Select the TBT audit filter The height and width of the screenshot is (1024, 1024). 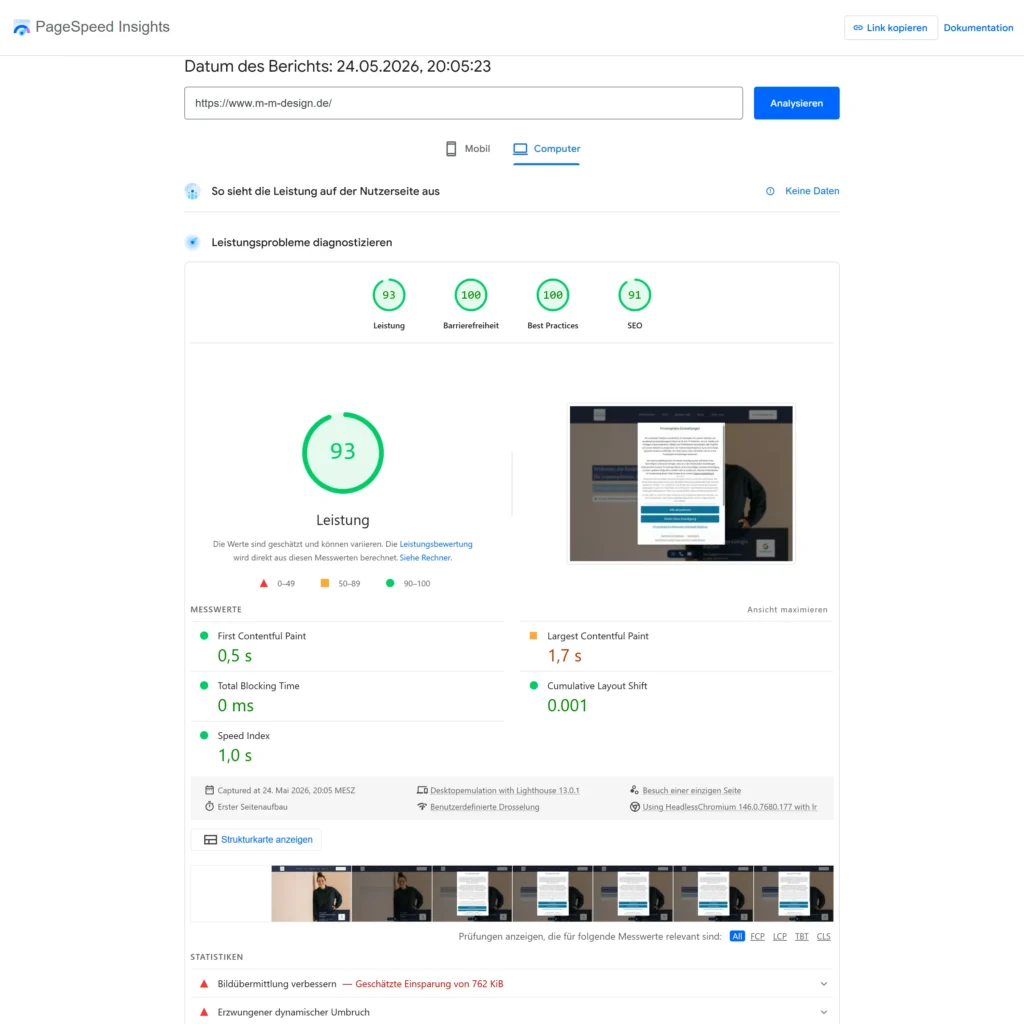click(801, 936)
